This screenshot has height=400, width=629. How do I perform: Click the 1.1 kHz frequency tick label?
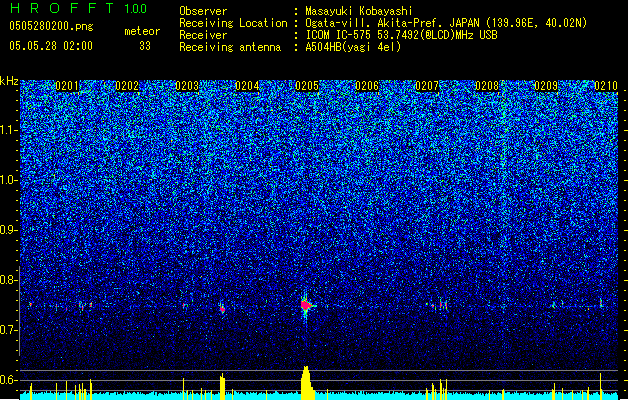[x=9, y=130]
